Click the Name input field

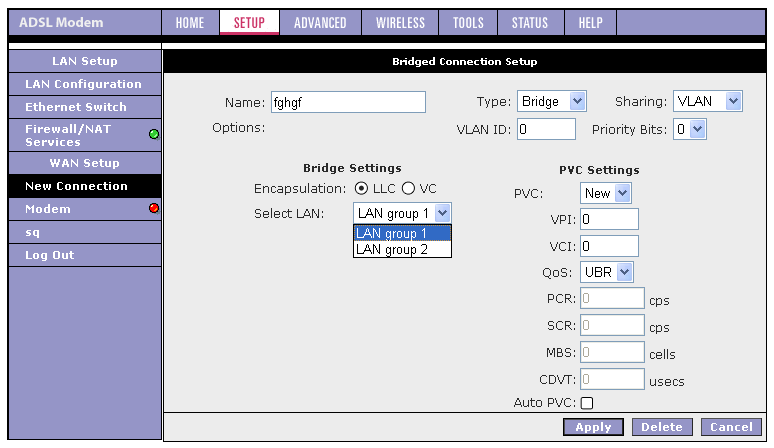(348, 102)
